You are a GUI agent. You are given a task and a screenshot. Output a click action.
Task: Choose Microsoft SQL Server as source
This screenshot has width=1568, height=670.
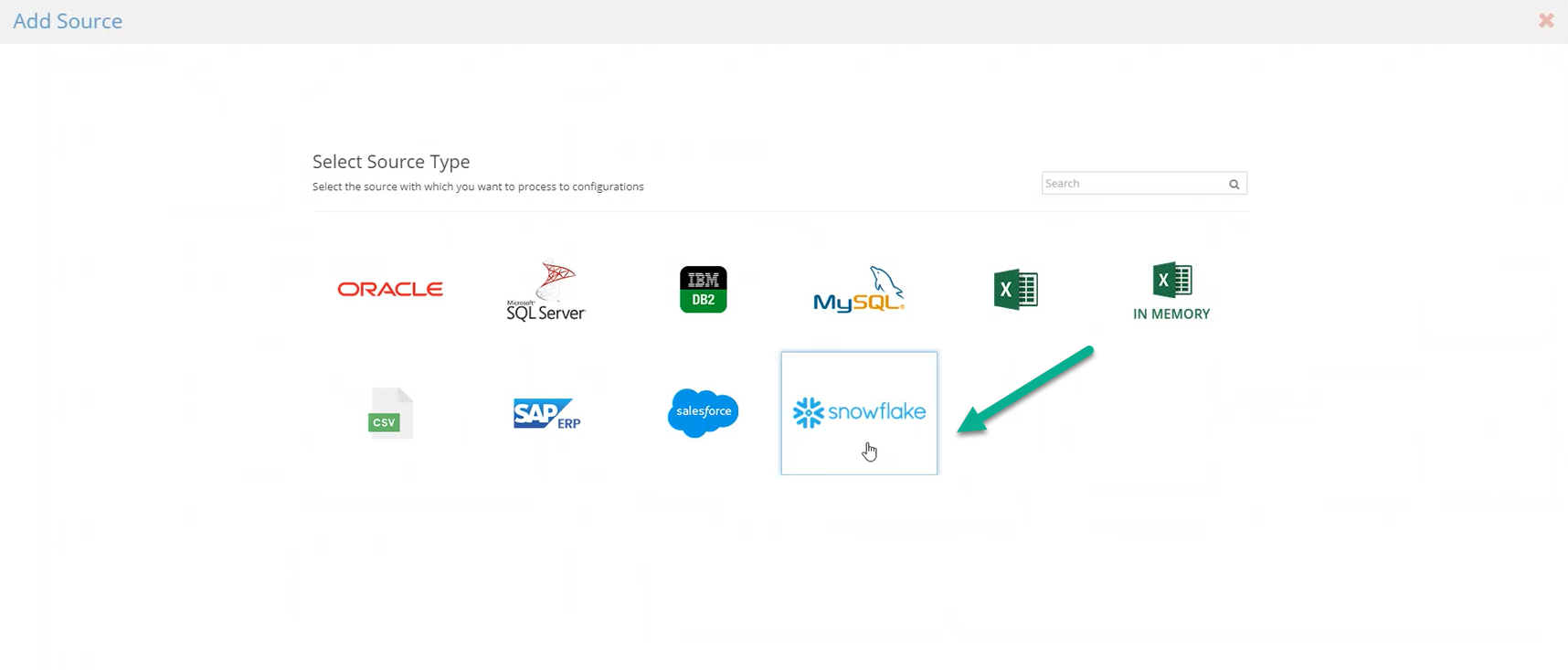tap(546, 291)
